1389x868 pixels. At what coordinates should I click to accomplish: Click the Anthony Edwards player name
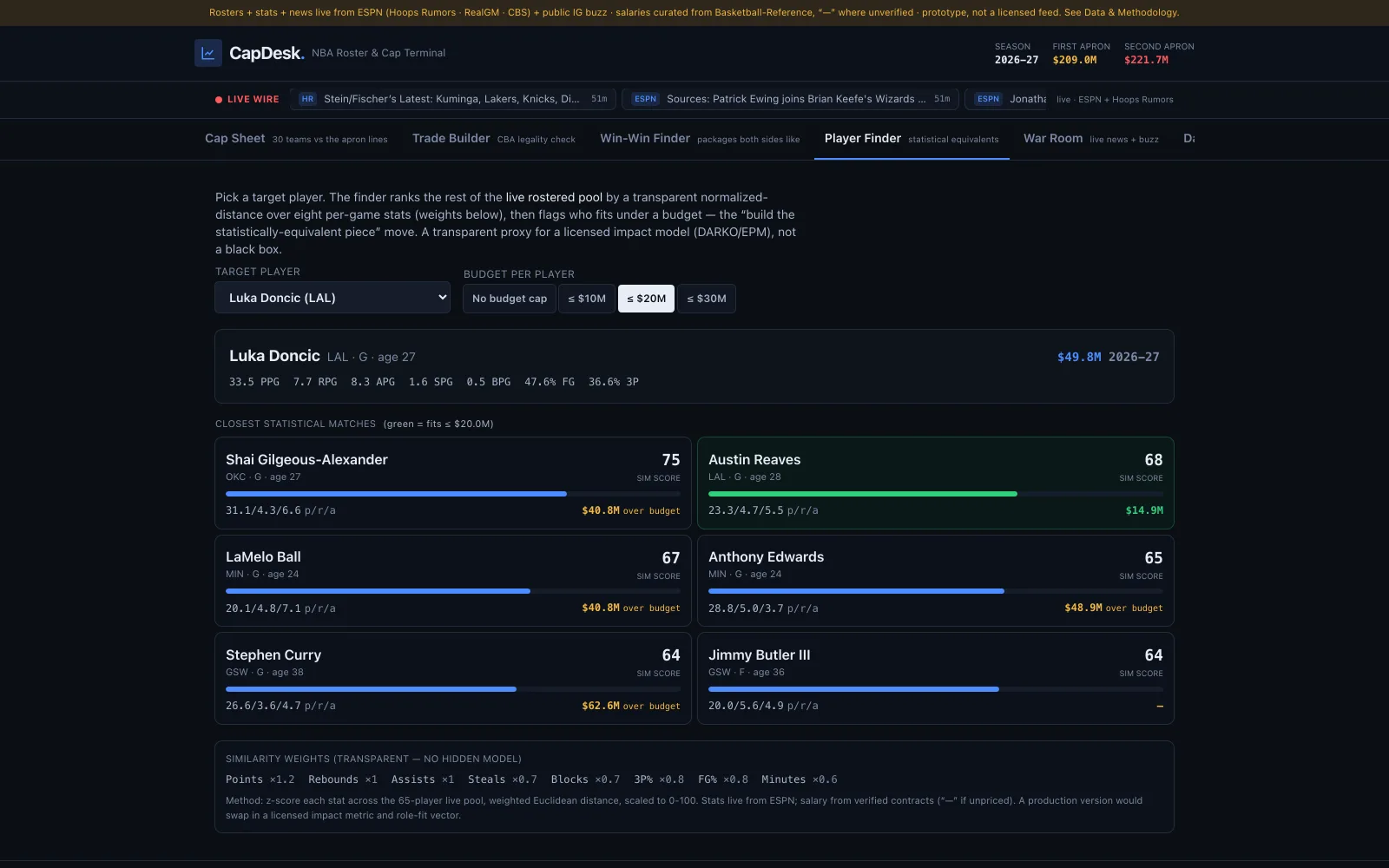point(766,557)
